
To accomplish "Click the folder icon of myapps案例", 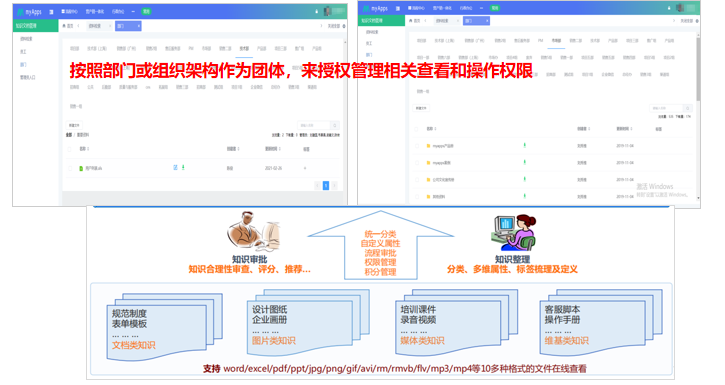I will [x=428, y=163].
